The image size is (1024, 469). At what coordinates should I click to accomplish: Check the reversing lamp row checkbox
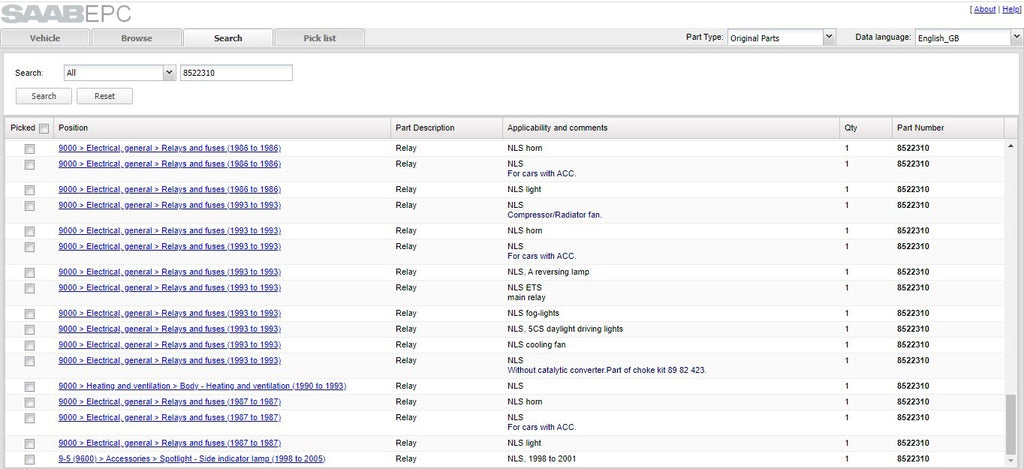[29, 272]
